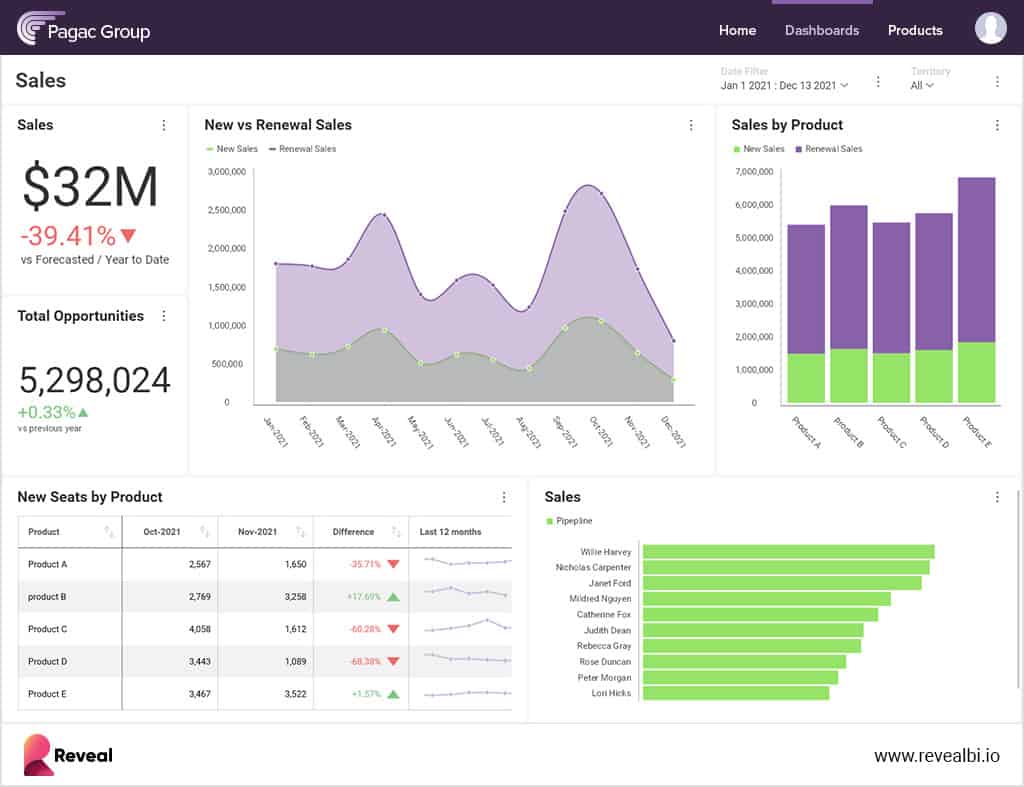Click the Lori Hicks pipeline bar
Screen dimensions: 1024x787
pos(736,693)
